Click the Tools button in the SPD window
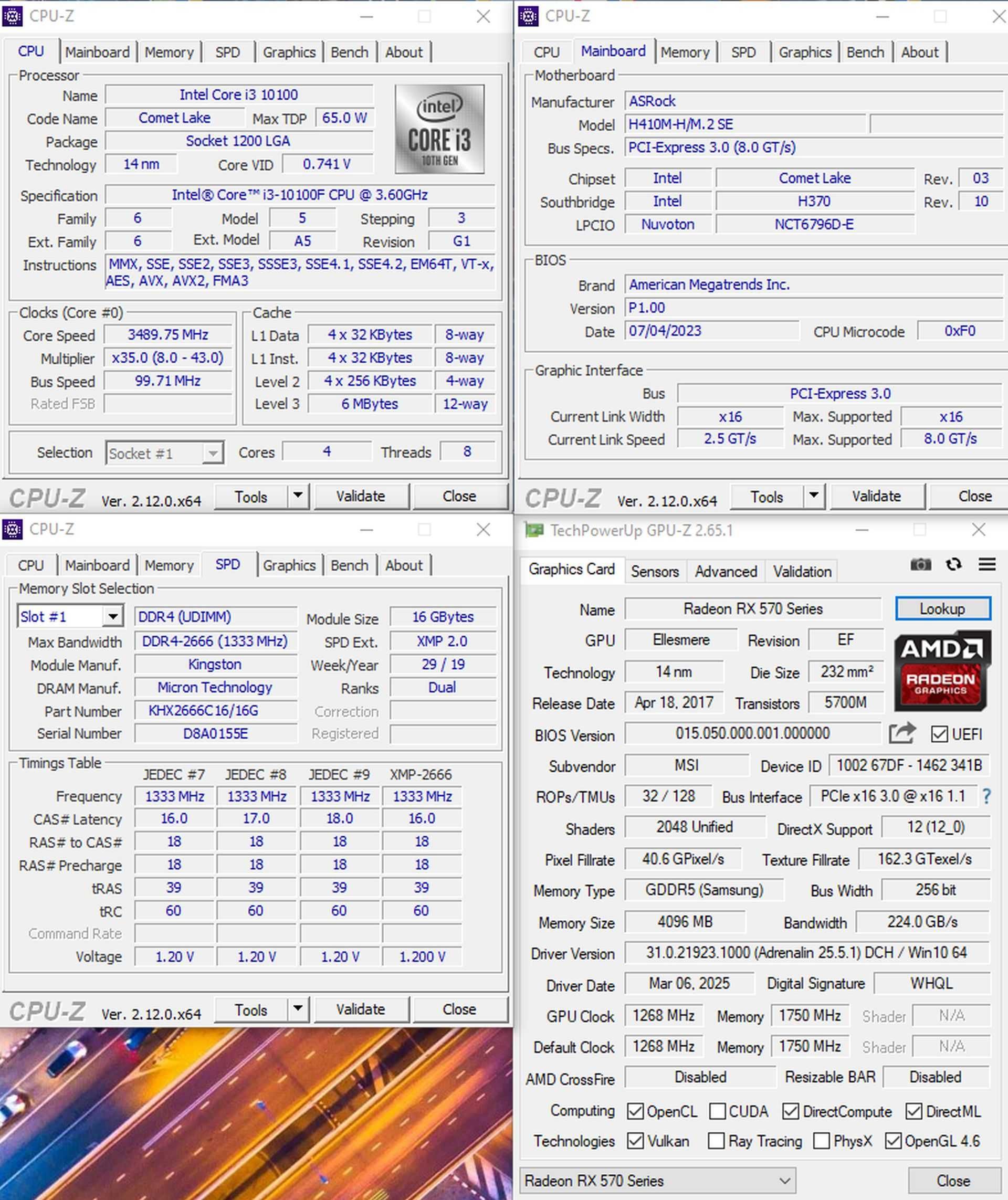 251,1010
